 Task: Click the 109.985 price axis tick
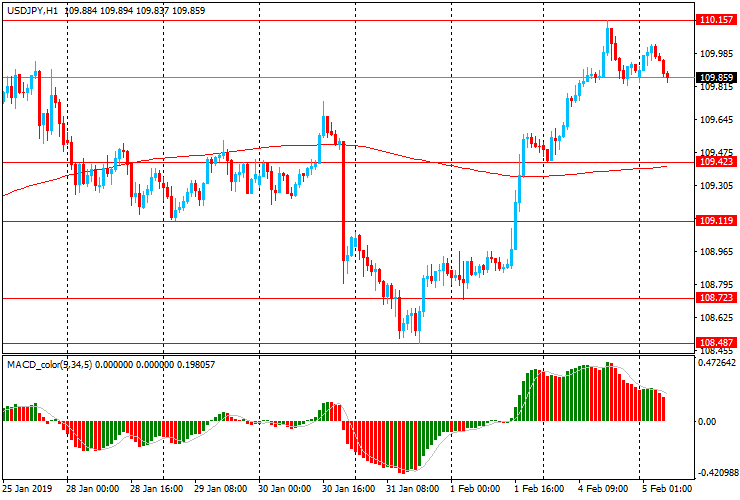(x=716, y=54)
